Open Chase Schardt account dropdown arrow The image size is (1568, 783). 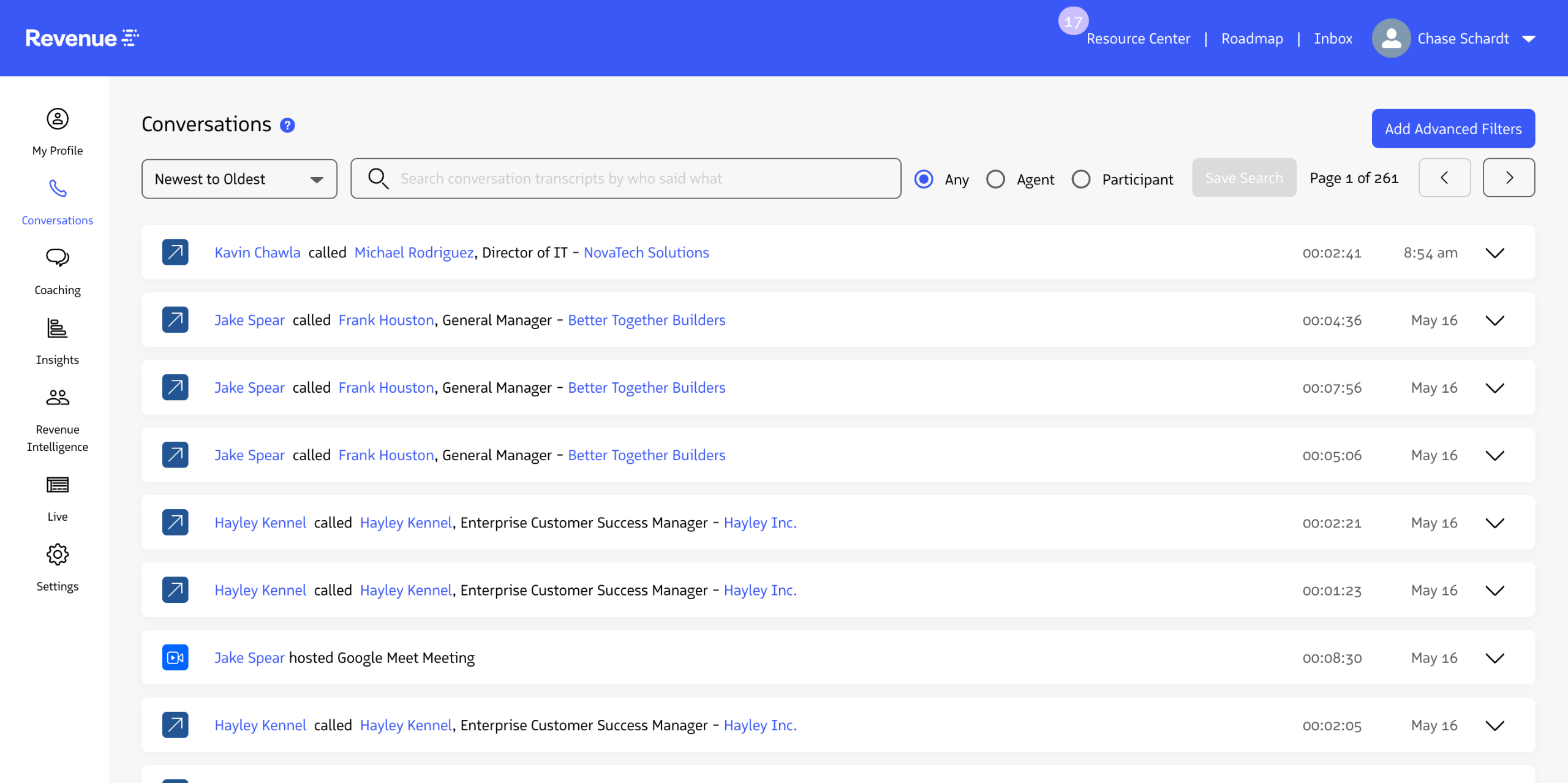point(1529,39)
